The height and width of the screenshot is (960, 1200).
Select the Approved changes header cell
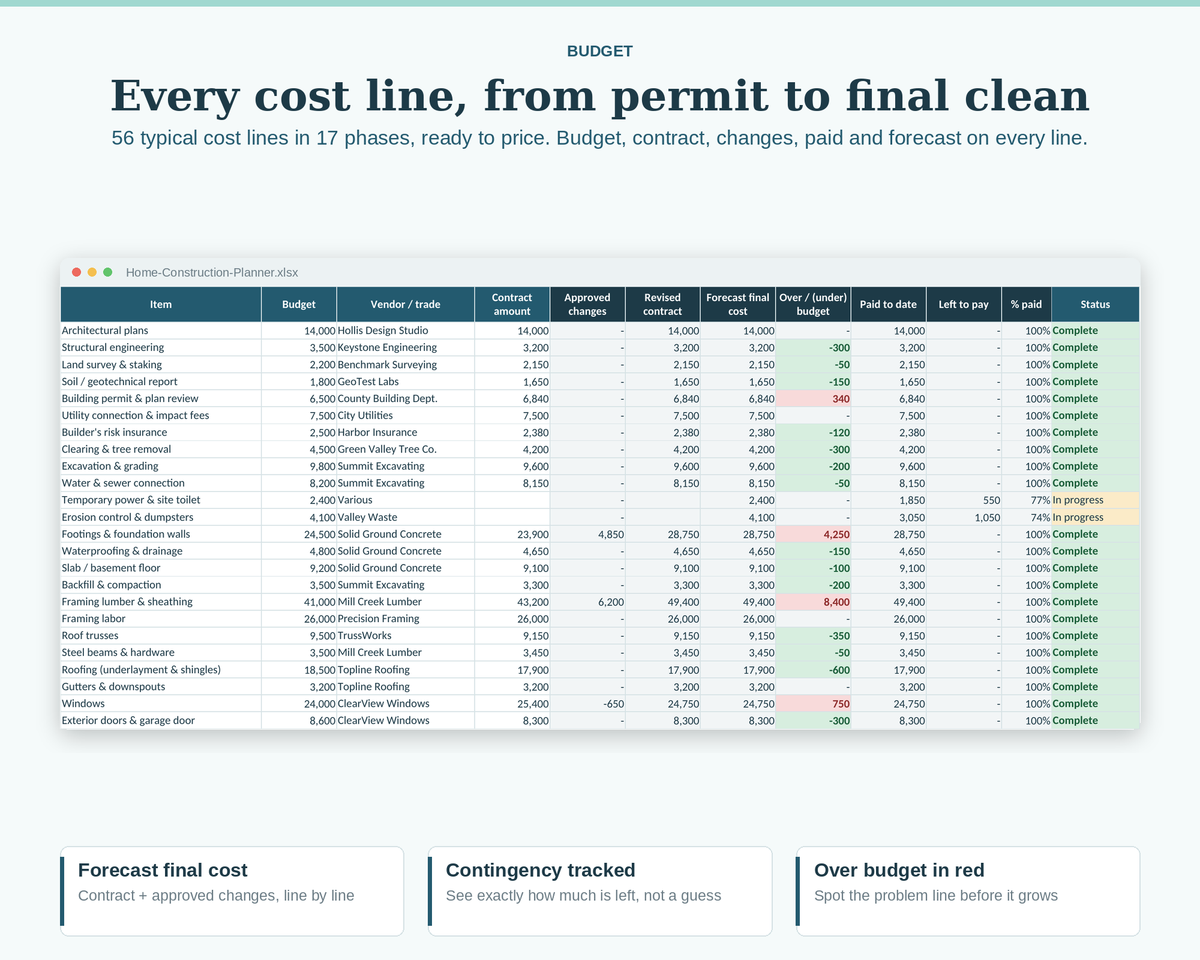(587, 304)
